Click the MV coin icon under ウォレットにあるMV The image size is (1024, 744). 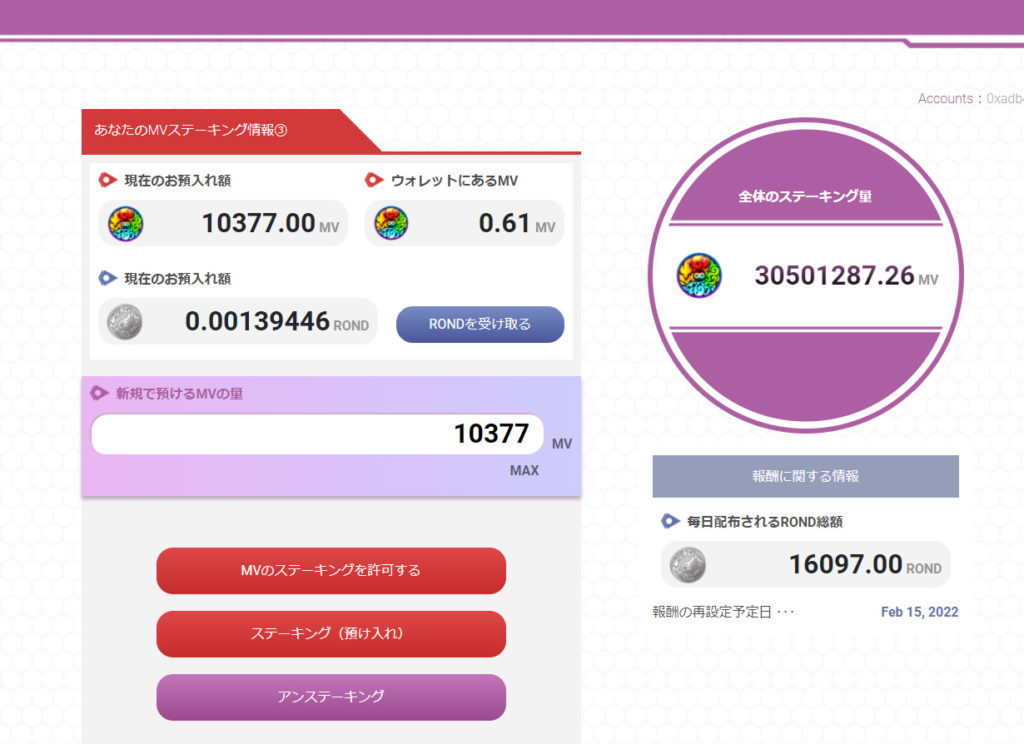tap(390, 223)
